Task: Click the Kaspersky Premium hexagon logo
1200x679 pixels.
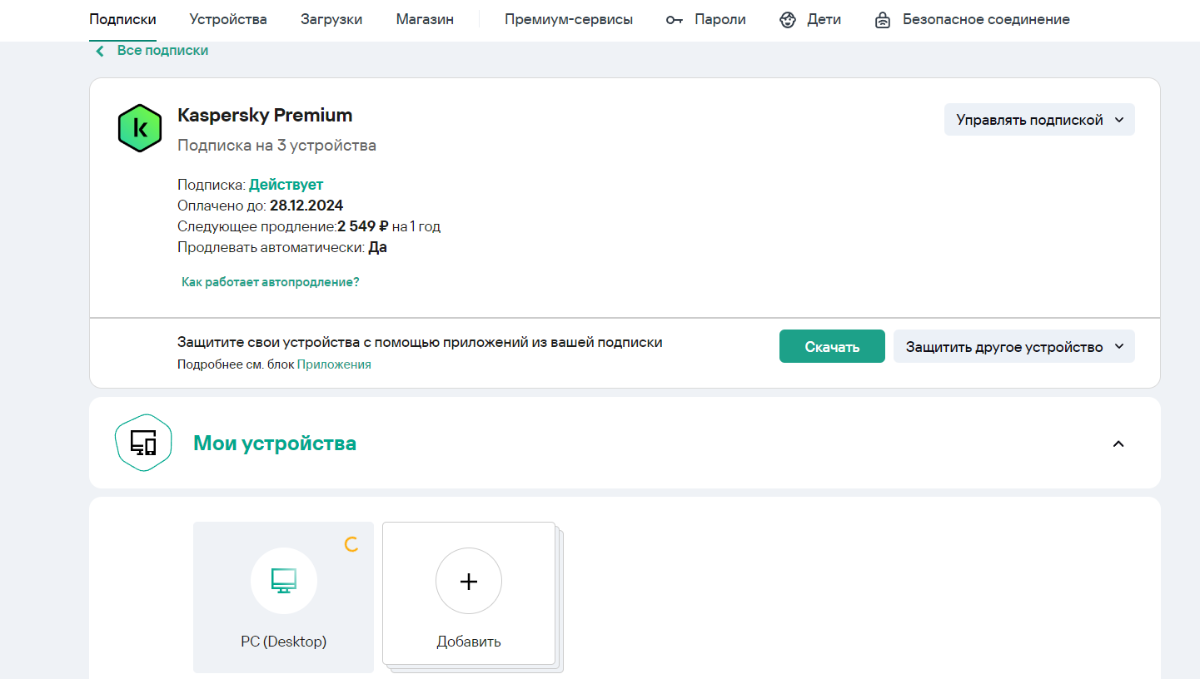Action: pos(140,128)
